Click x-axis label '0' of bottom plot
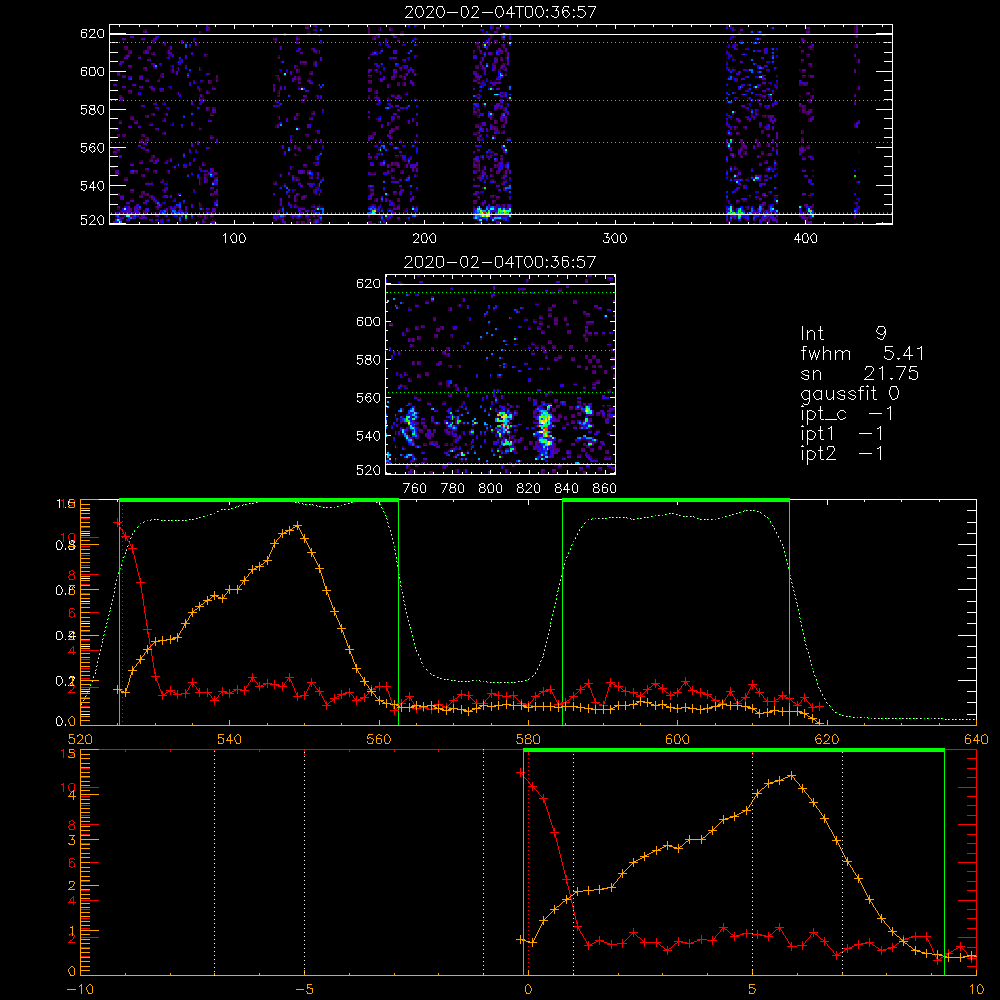The image size is (1000, 1000). pos(528,990)
